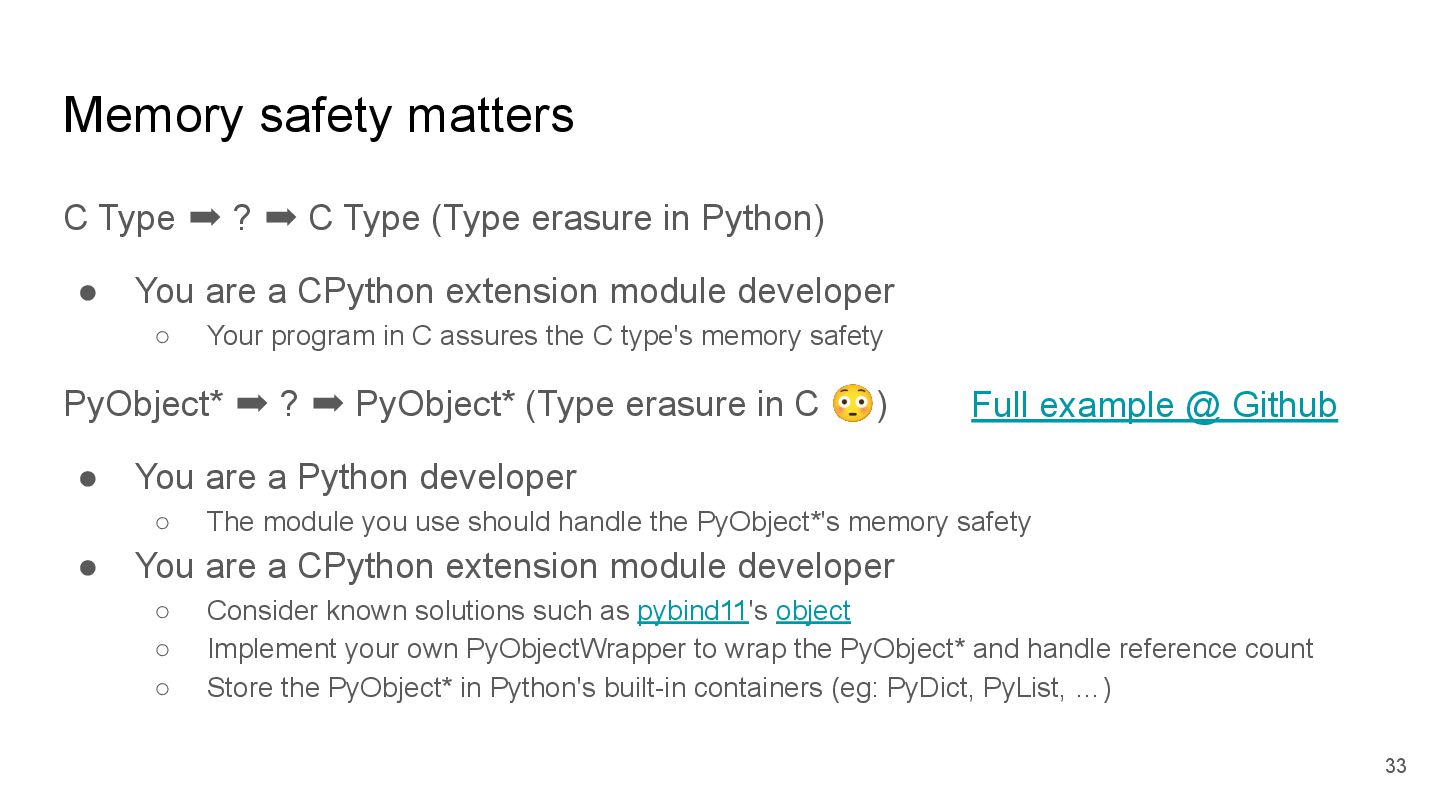Click the 'You are a Python developer' bullet

click(355, 478)
